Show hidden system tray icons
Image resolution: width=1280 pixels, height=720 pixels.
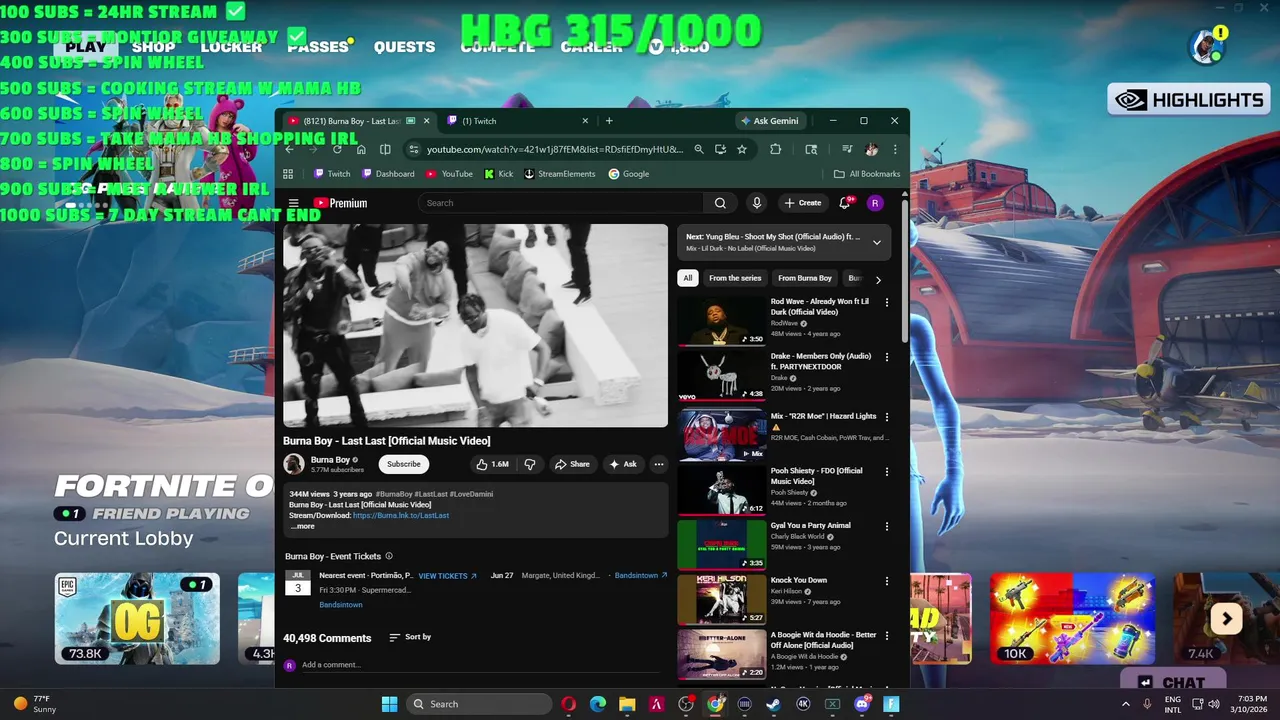click(1126, 704)
